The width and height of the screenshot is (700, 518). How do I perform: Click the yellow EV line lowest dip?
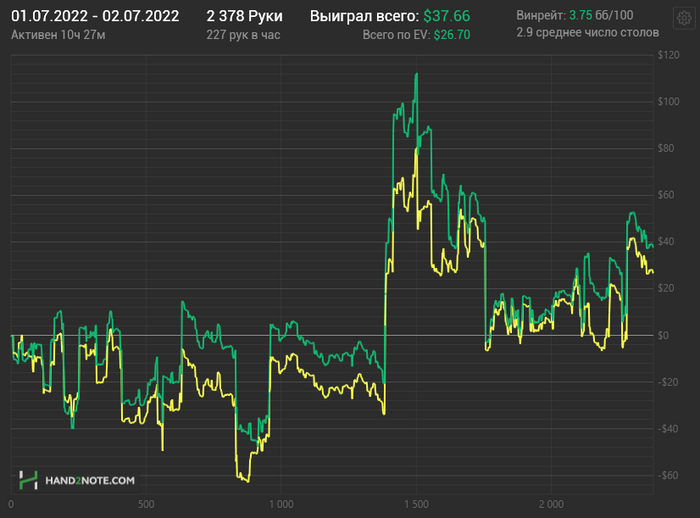[247, 481]
